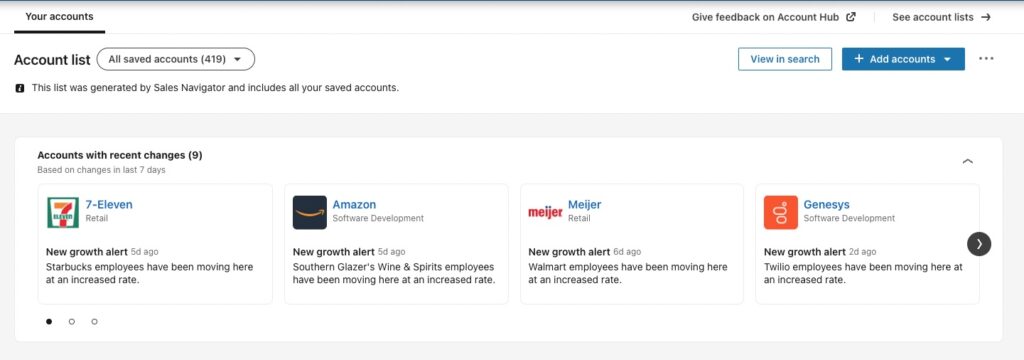The height and width of the screenshot is (360, 1024).
Task: Click the Amazon logo icon
Action: tap(310, 212)
